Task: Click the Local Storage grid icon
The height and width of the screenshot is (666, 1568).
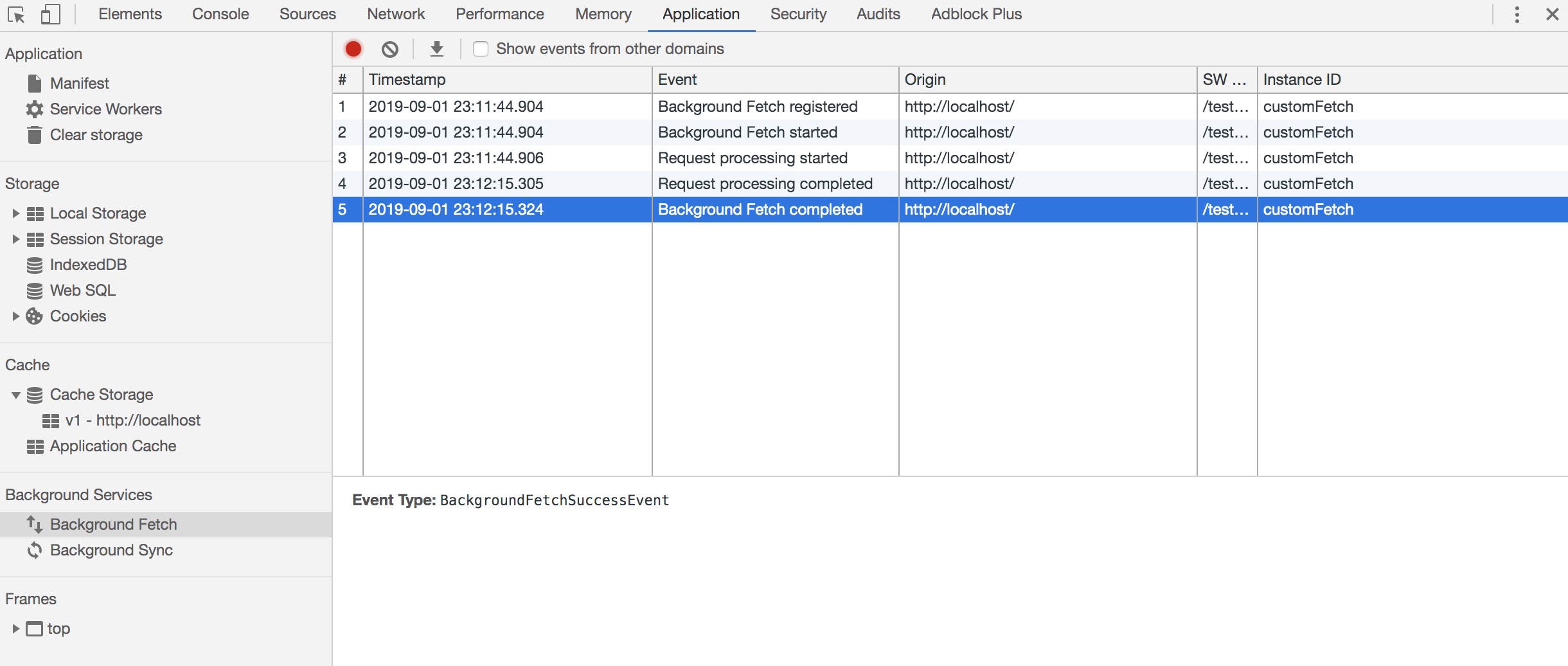Action: 35,213
